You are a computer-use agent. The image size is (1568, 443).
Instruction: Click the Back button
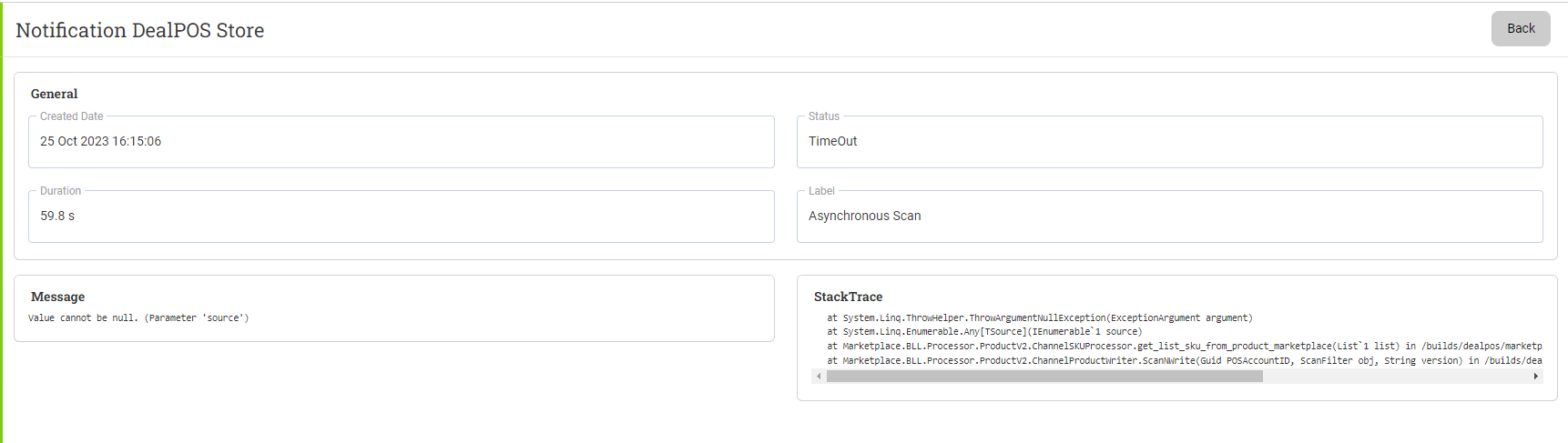tap(1520, 28)
